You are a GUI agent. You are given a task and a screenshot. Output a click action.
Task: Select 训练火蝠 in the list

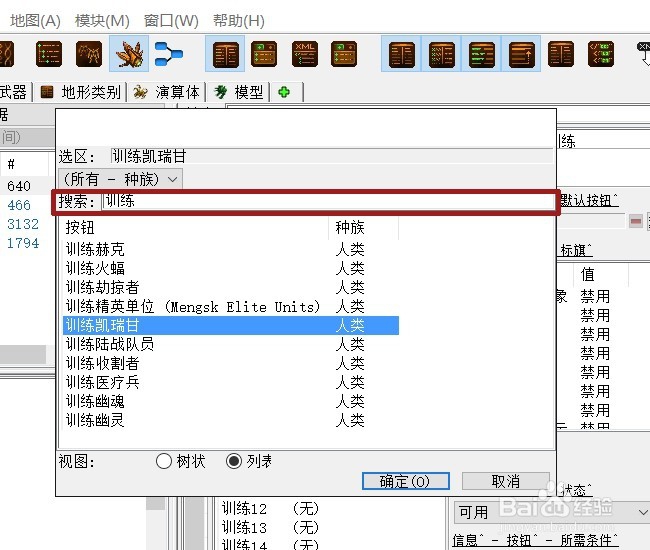(230, 268)
